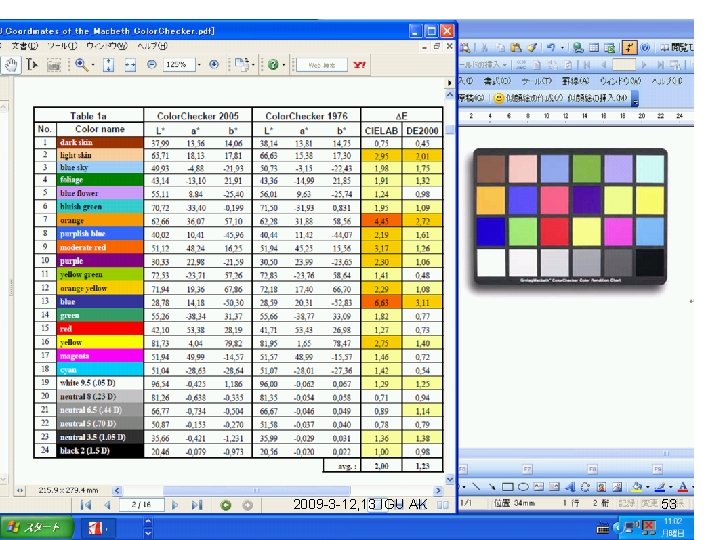Click the green Previous View circle button
The height and width of the screenshot is (540, 720).
coord(225,505)
